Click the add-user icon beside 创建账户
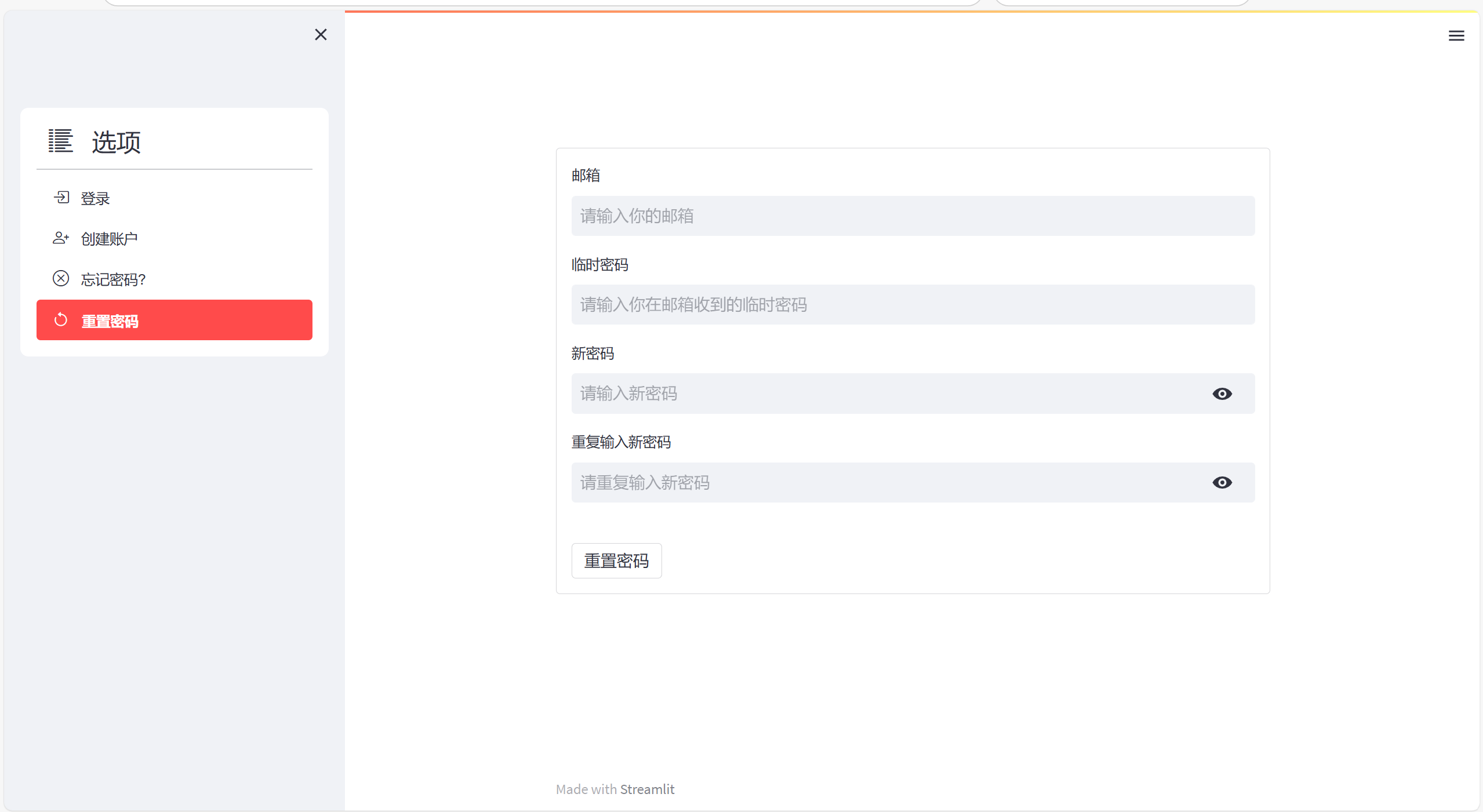 pos(61,238)
